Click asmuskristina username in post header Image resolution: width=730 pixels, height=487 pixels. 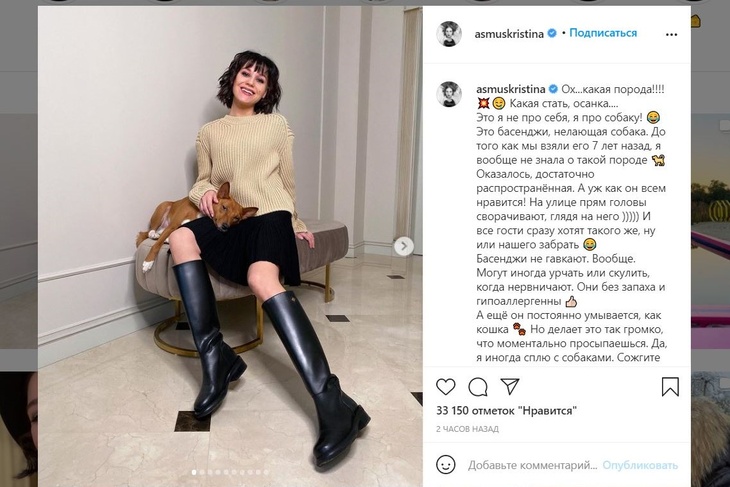tap(507, 33)
